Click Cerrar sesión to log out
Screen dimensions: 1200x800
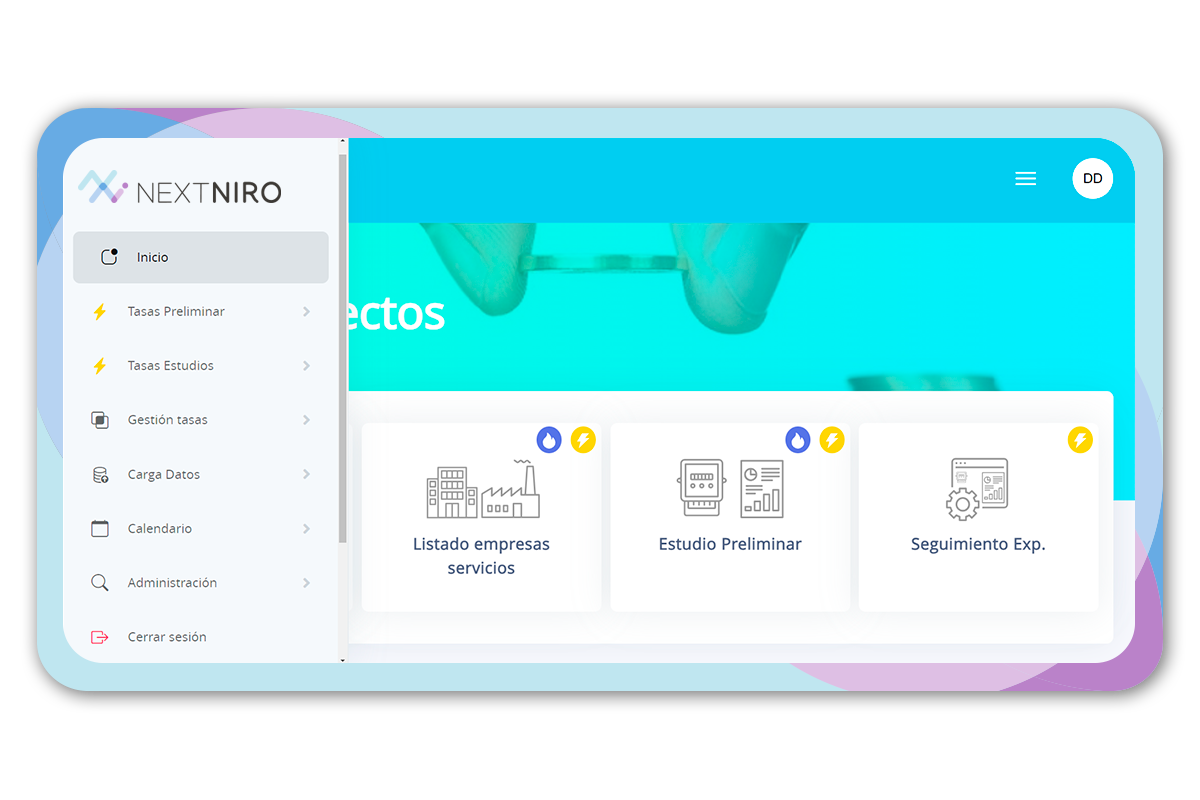click(200, 637)
